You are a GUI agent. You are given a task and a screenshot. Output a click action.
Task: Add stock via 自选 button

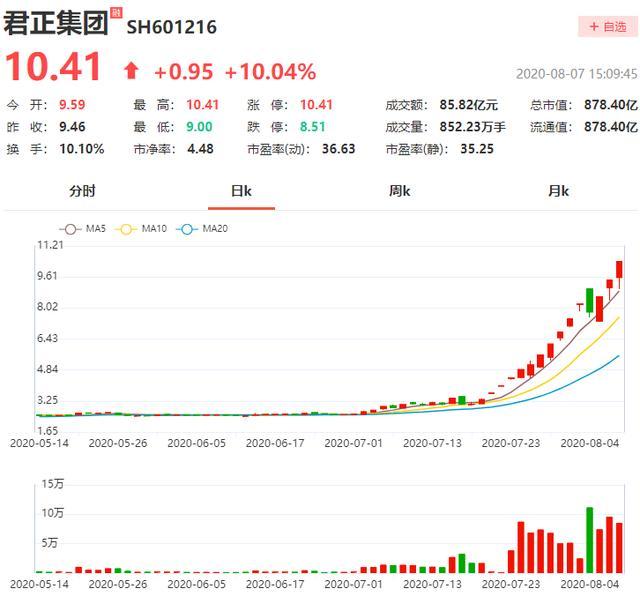(x=608, y=27)
